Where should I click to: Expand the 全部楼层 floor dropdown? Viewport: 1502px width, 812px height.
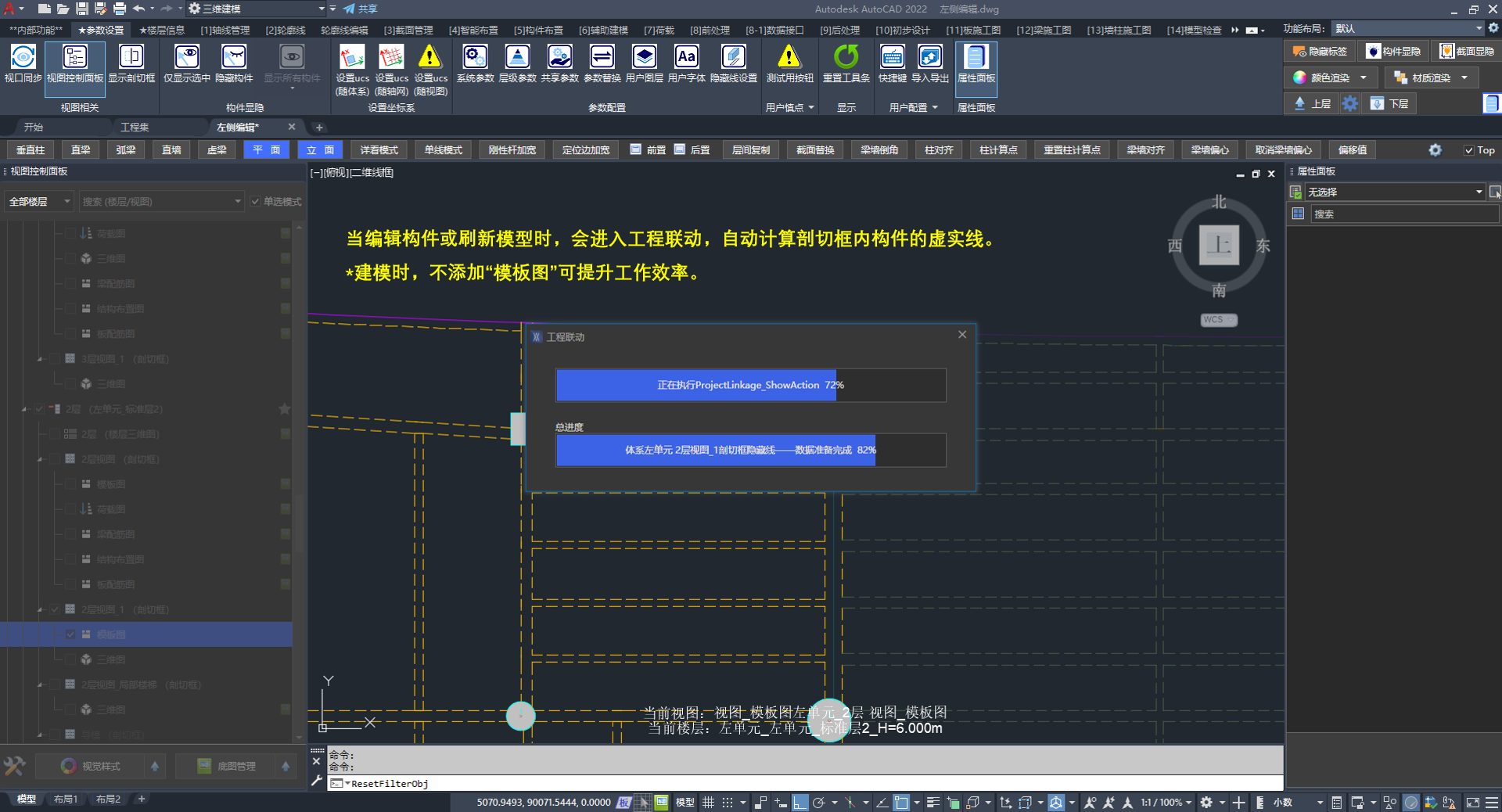point(39,202)
